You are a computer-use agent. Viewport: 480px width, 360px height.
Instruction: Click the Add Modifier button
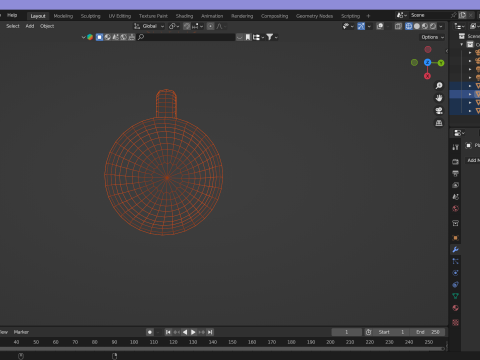(473, 160)
